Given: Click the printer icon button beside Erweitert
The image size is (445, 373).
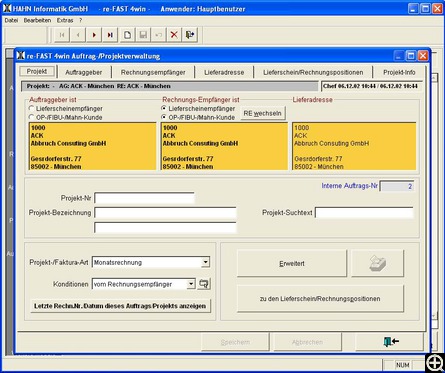Looking at the screenshot, I should click(x=377, y=263).
